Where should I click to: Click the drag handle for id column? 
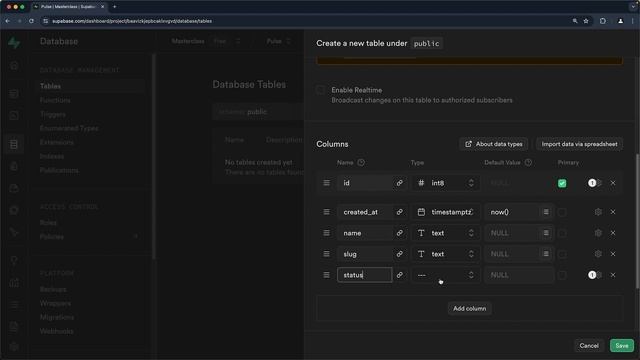[x=327, y=183]
